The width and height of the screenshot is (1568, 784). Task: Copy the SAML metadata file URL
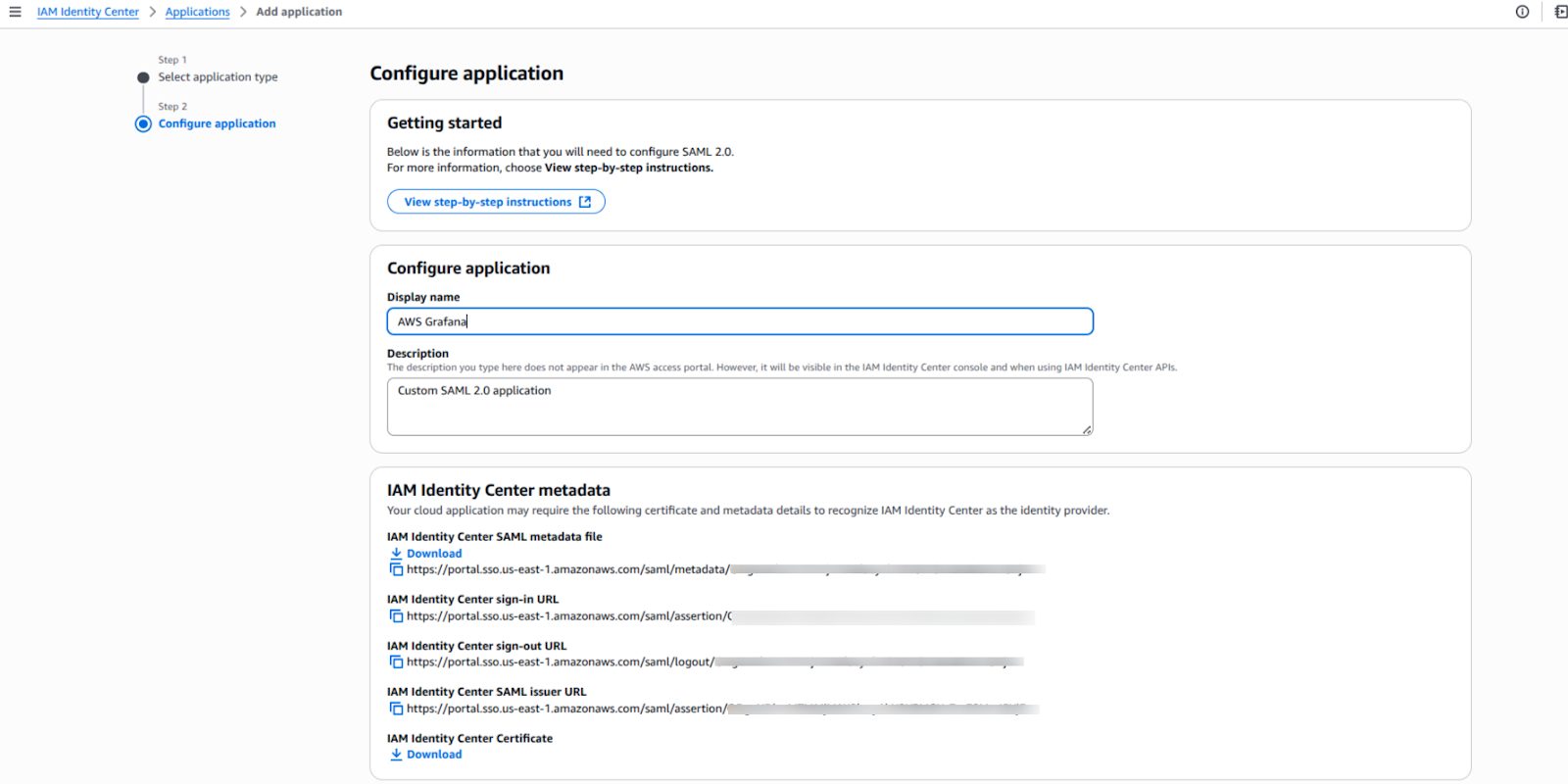coord(396,569)
